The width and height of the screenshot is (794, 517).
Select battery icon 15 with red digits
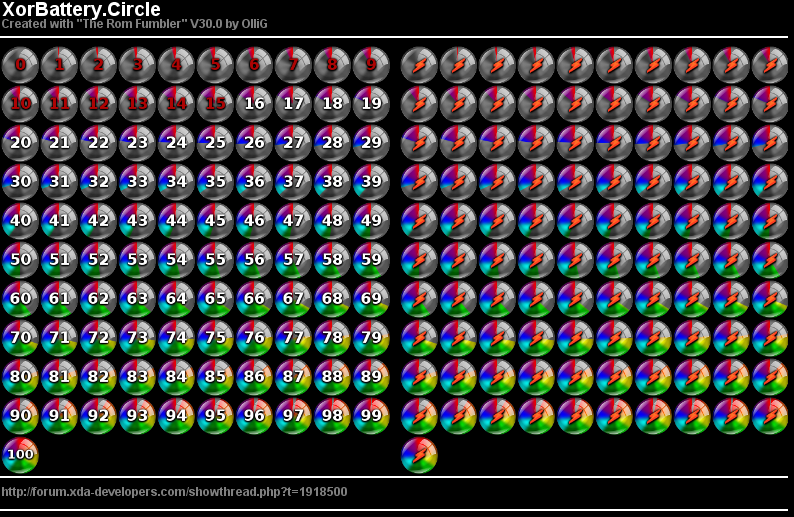[215, 104]
